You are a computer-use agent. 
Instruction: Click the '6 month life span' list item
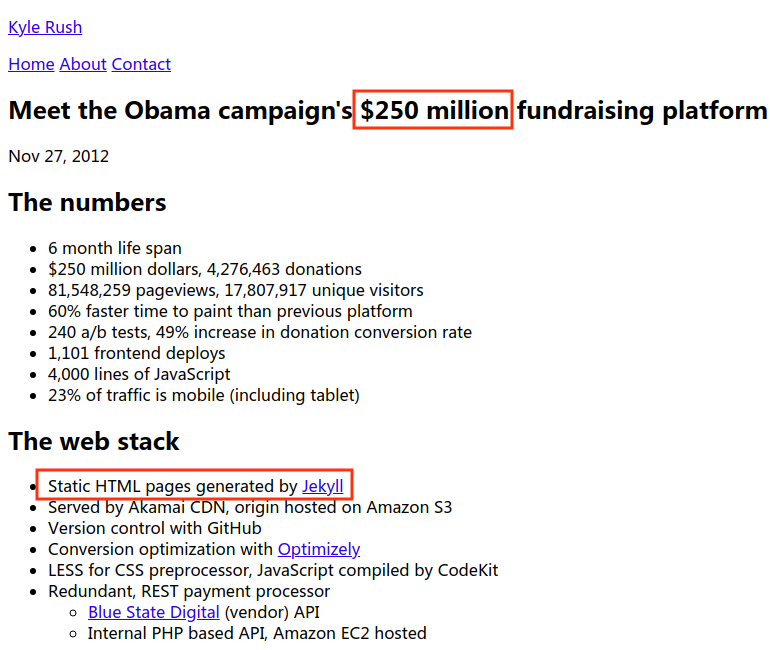pos(115,248)
